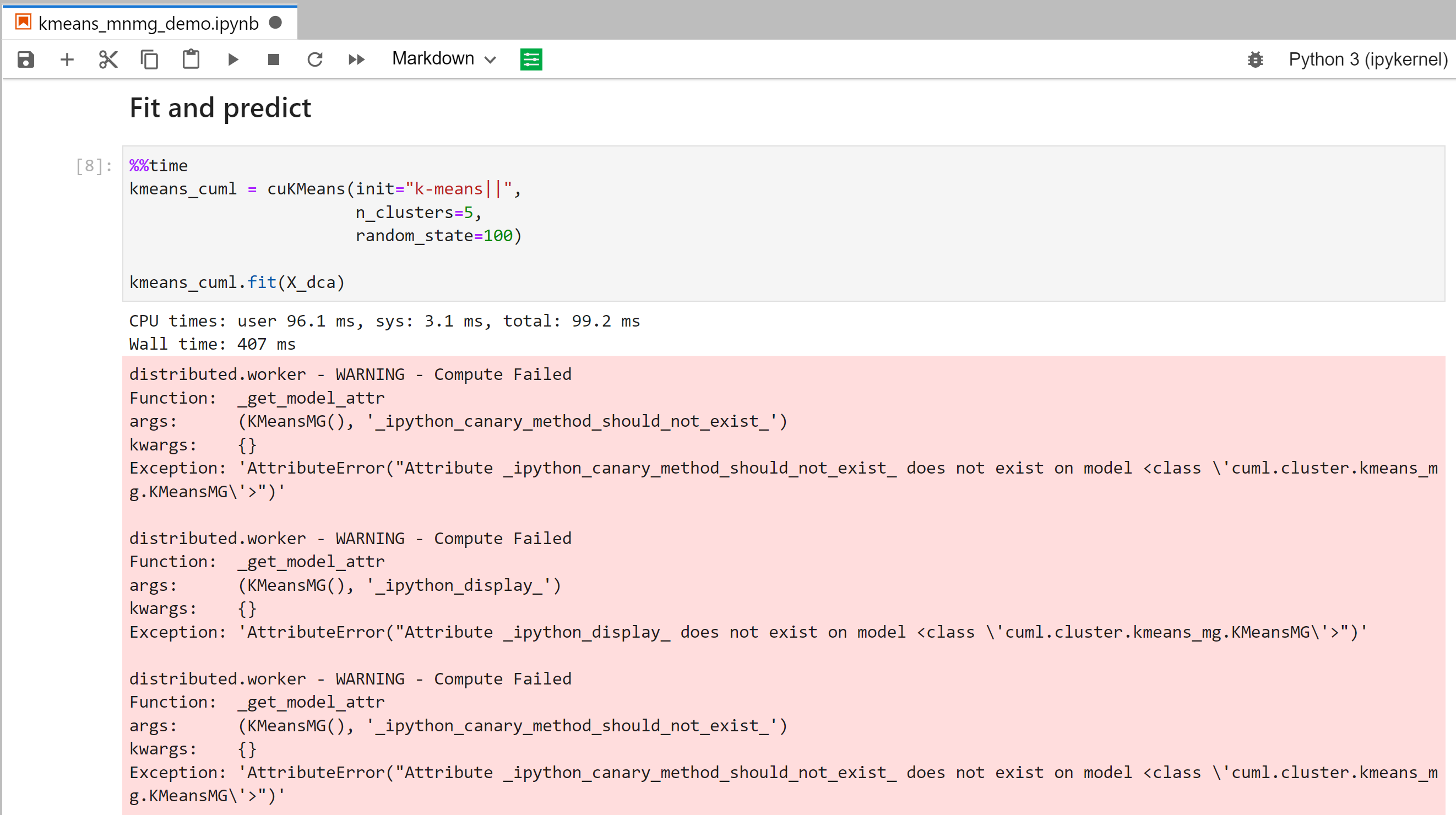
Task: Restart kernel and run all cells
Action: point(356,59)
